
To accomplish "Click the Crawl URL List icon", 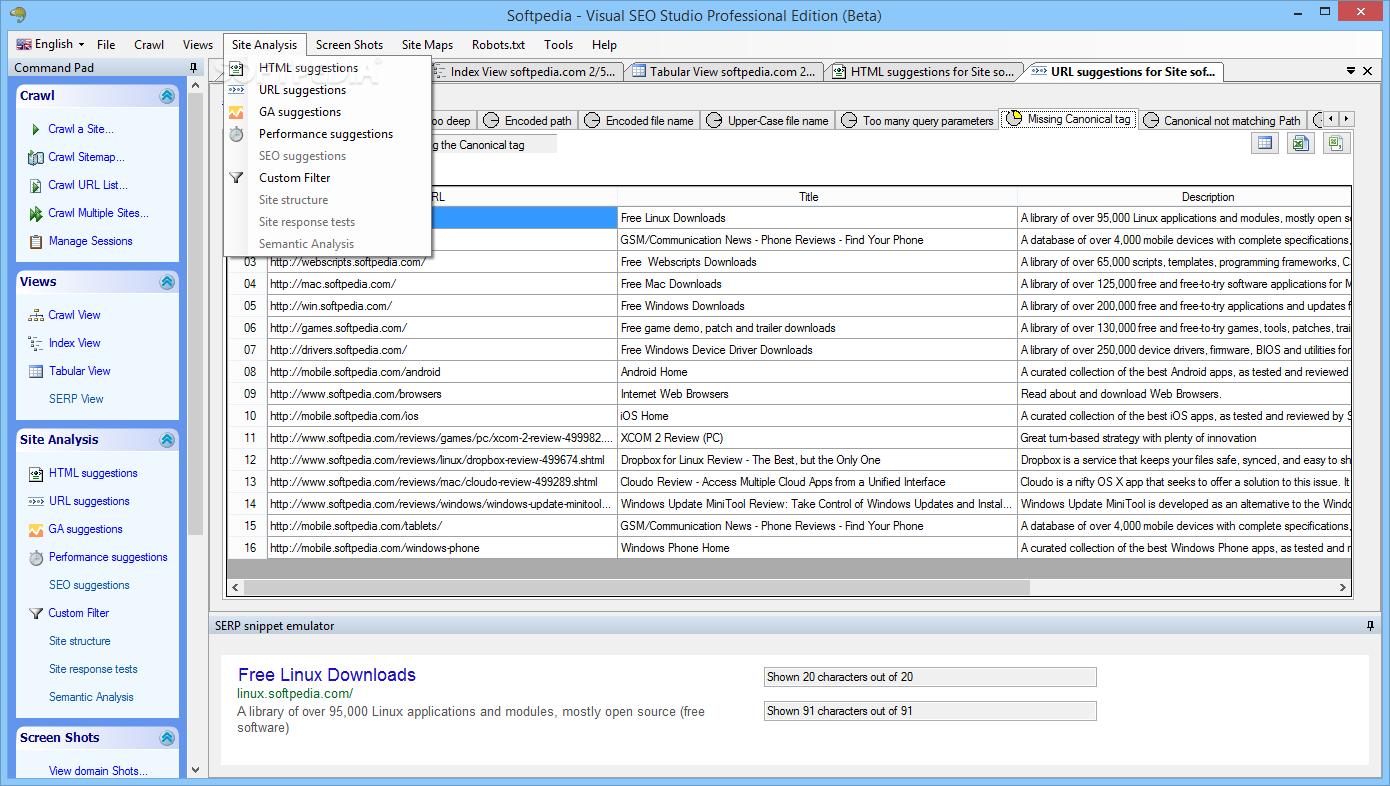I will point(36,185).
